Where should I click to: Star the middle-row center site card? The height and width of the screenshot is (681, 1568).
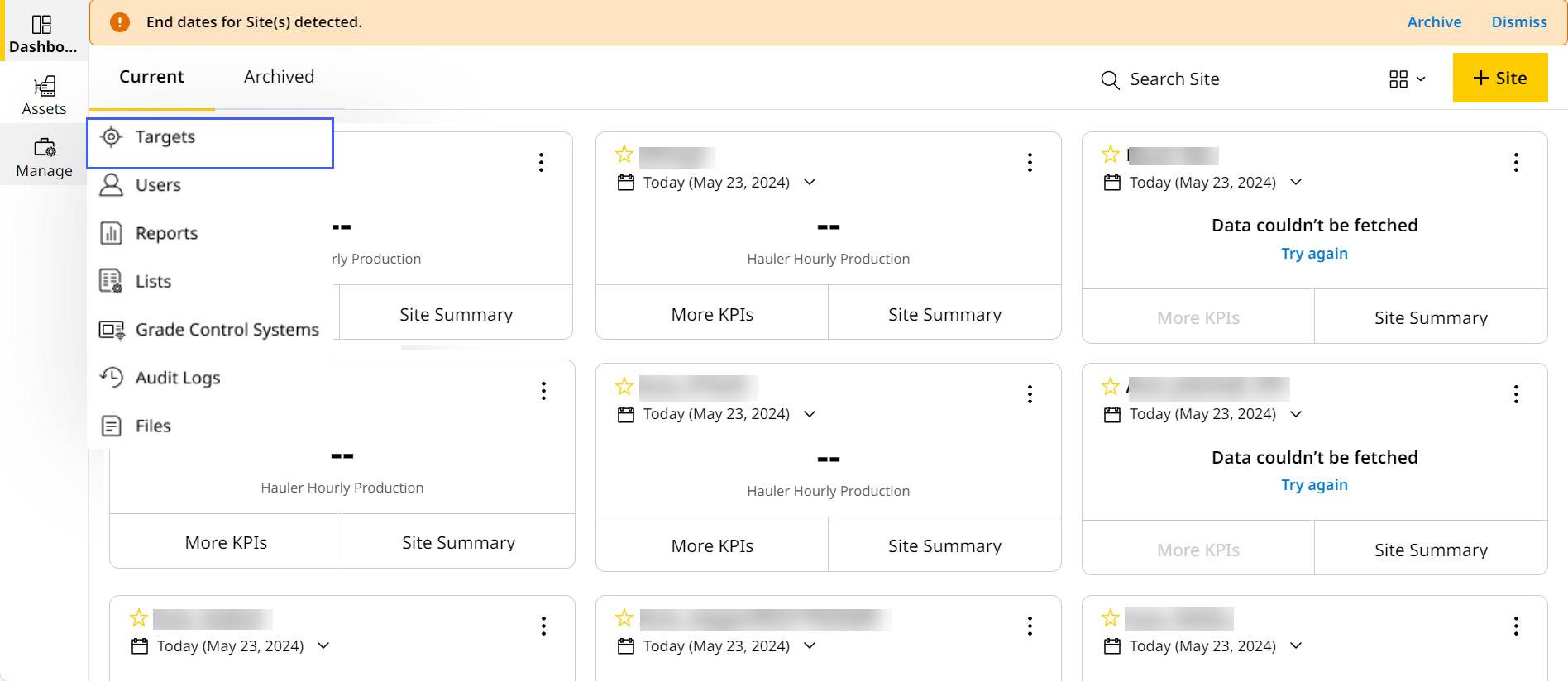[x=624, y=386]
